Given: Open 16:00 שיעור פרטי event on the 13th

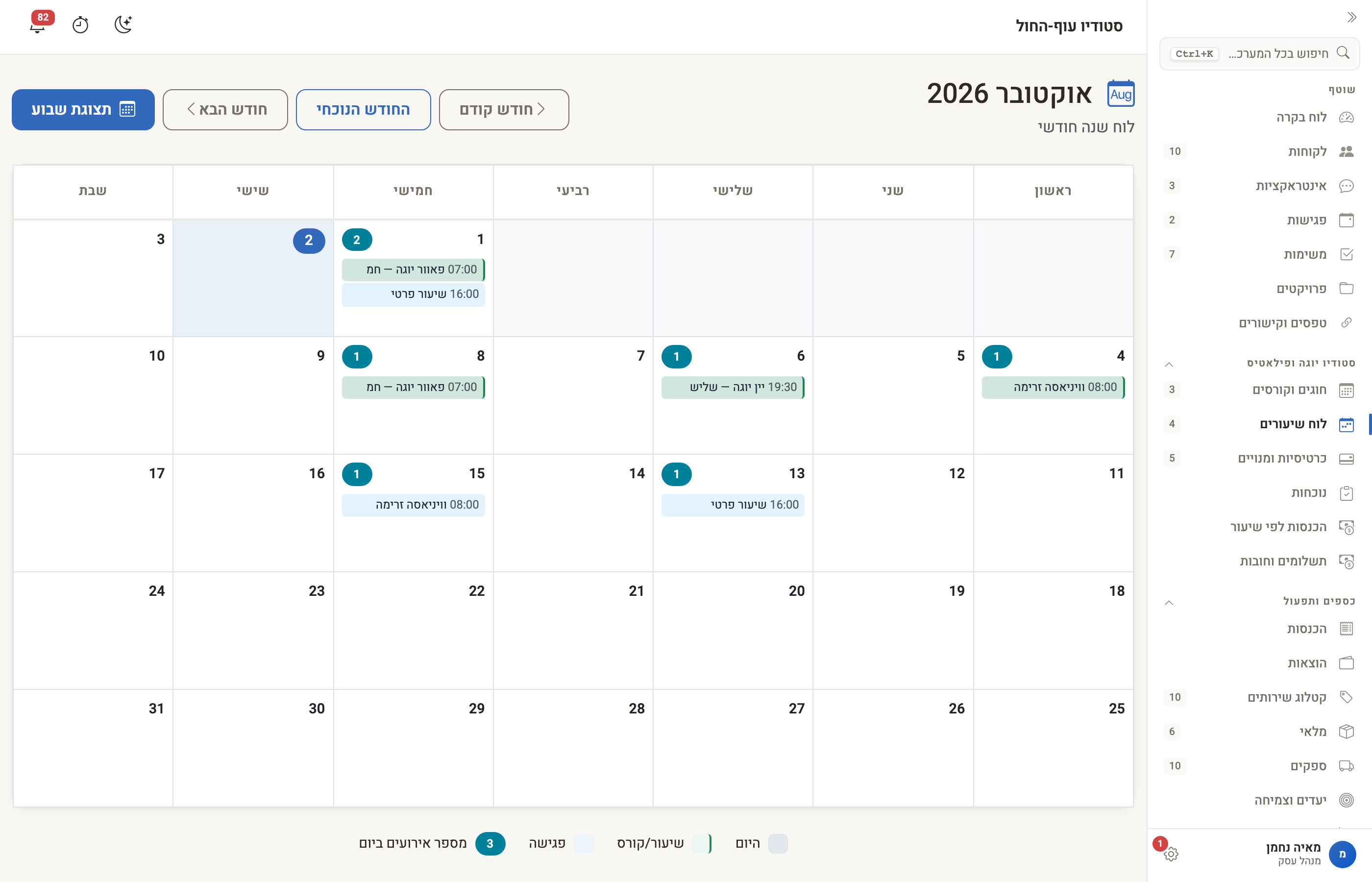Looking at the screenshot, I should pyautogui.click(x=733, y=505).
